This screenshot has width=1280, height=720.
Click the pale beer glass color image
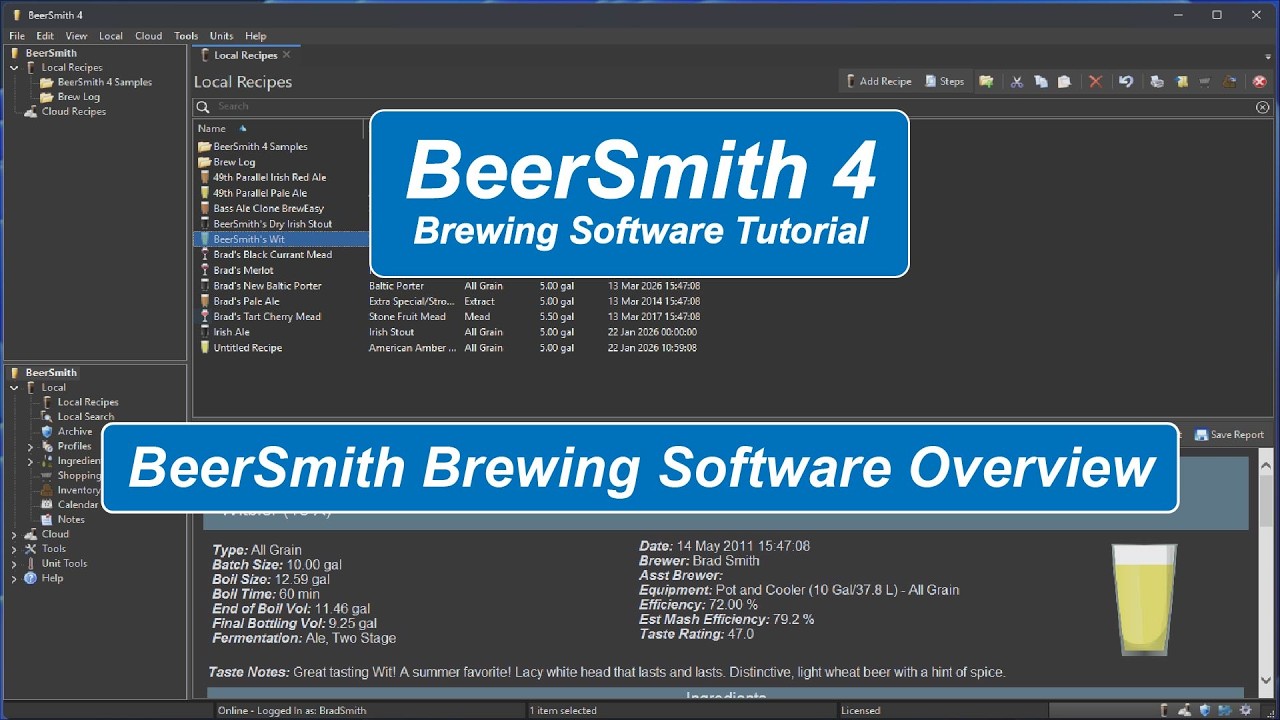pos(1146,600)
